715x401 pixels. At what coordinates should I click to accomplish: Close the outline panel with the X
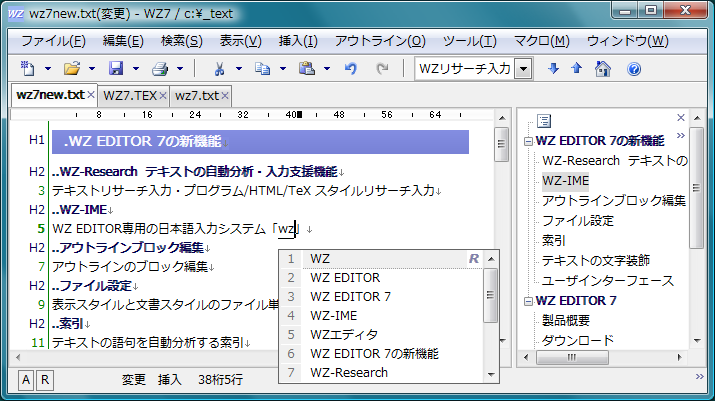pos(681,118)
